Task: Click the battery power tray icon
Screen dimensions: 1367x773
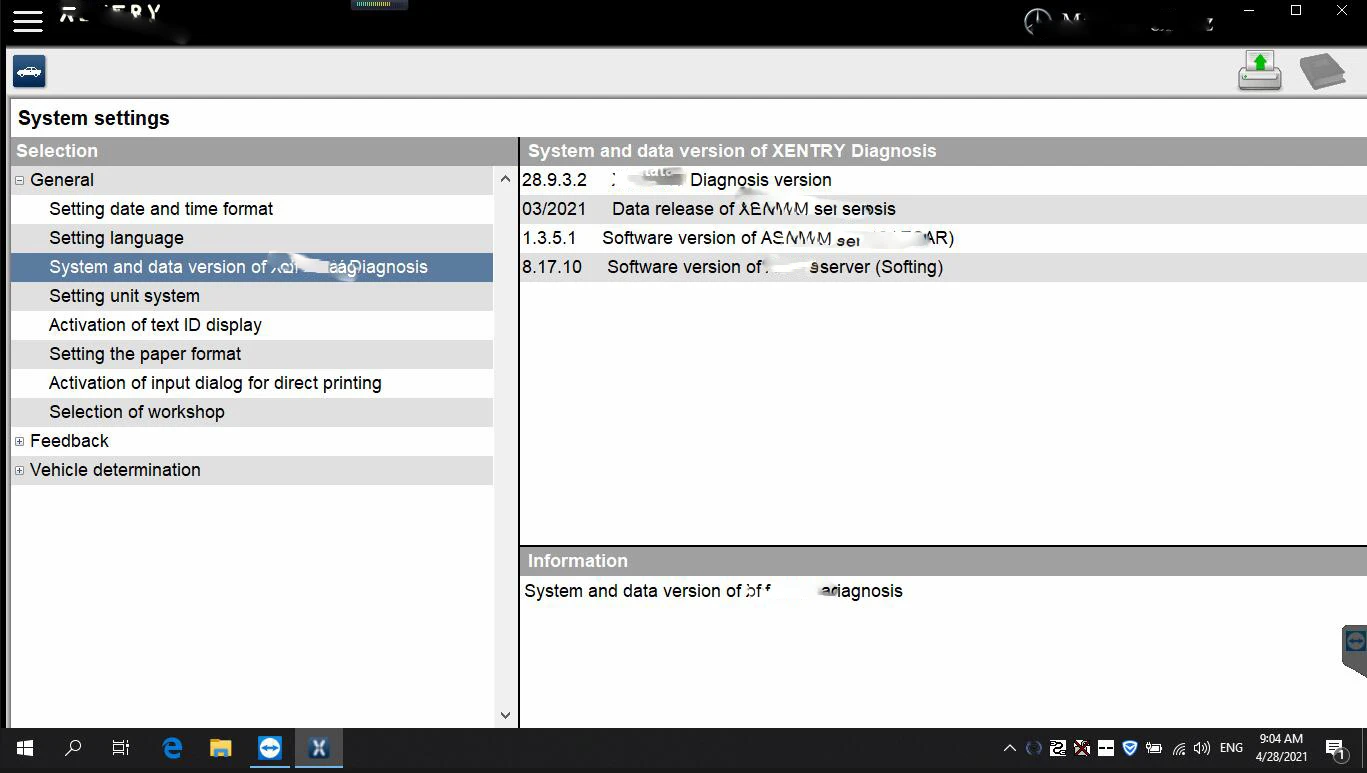Action: (1154, 748)
